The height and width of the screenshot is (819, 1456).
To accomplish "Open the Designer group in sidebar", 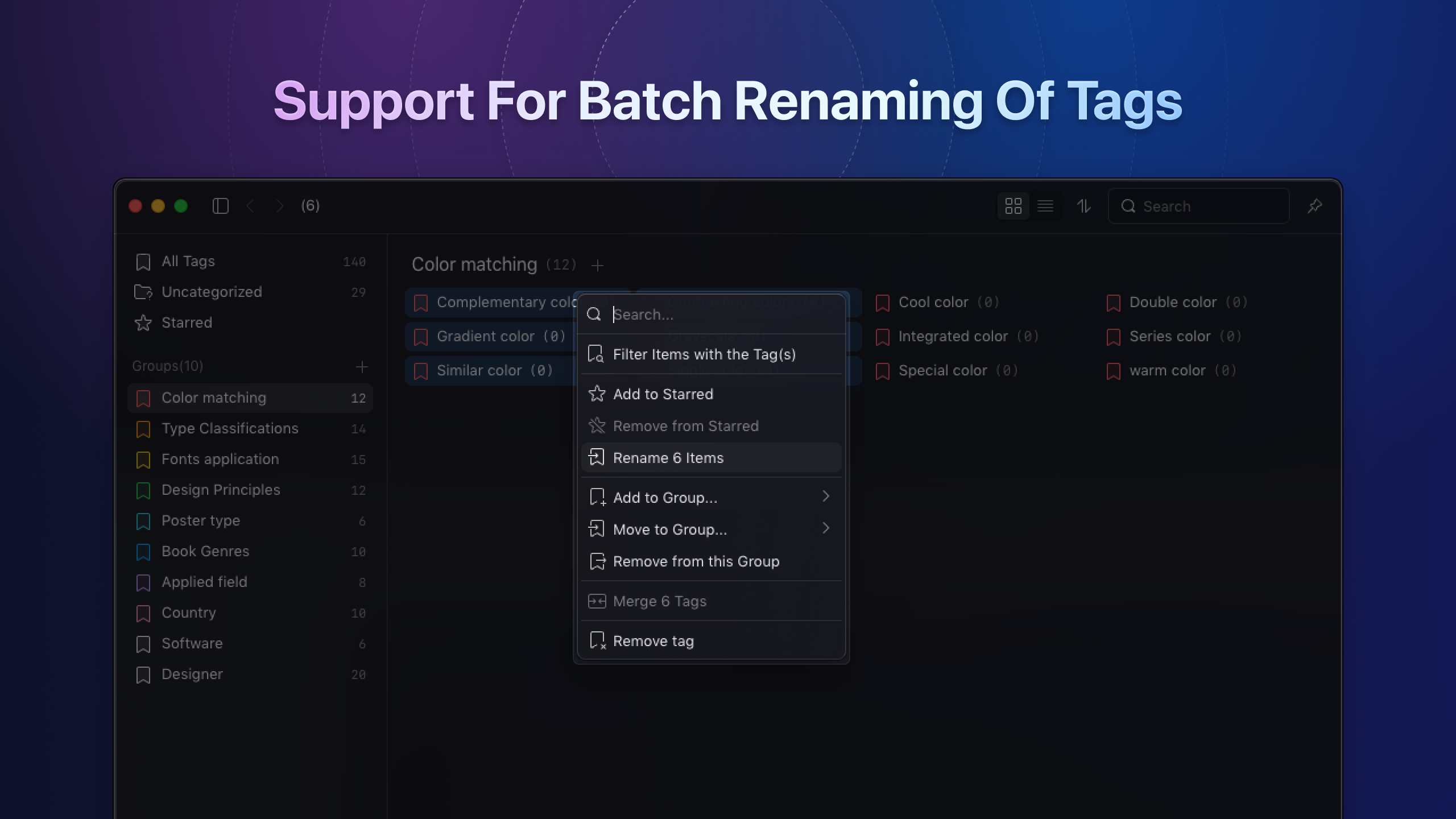I will tap(192, 674).
